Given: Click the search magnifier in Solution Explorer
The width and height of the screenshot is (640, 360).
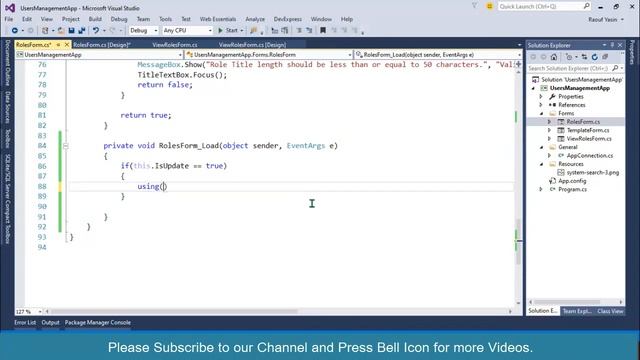Looking at the screenshot, I should point(616,68).
